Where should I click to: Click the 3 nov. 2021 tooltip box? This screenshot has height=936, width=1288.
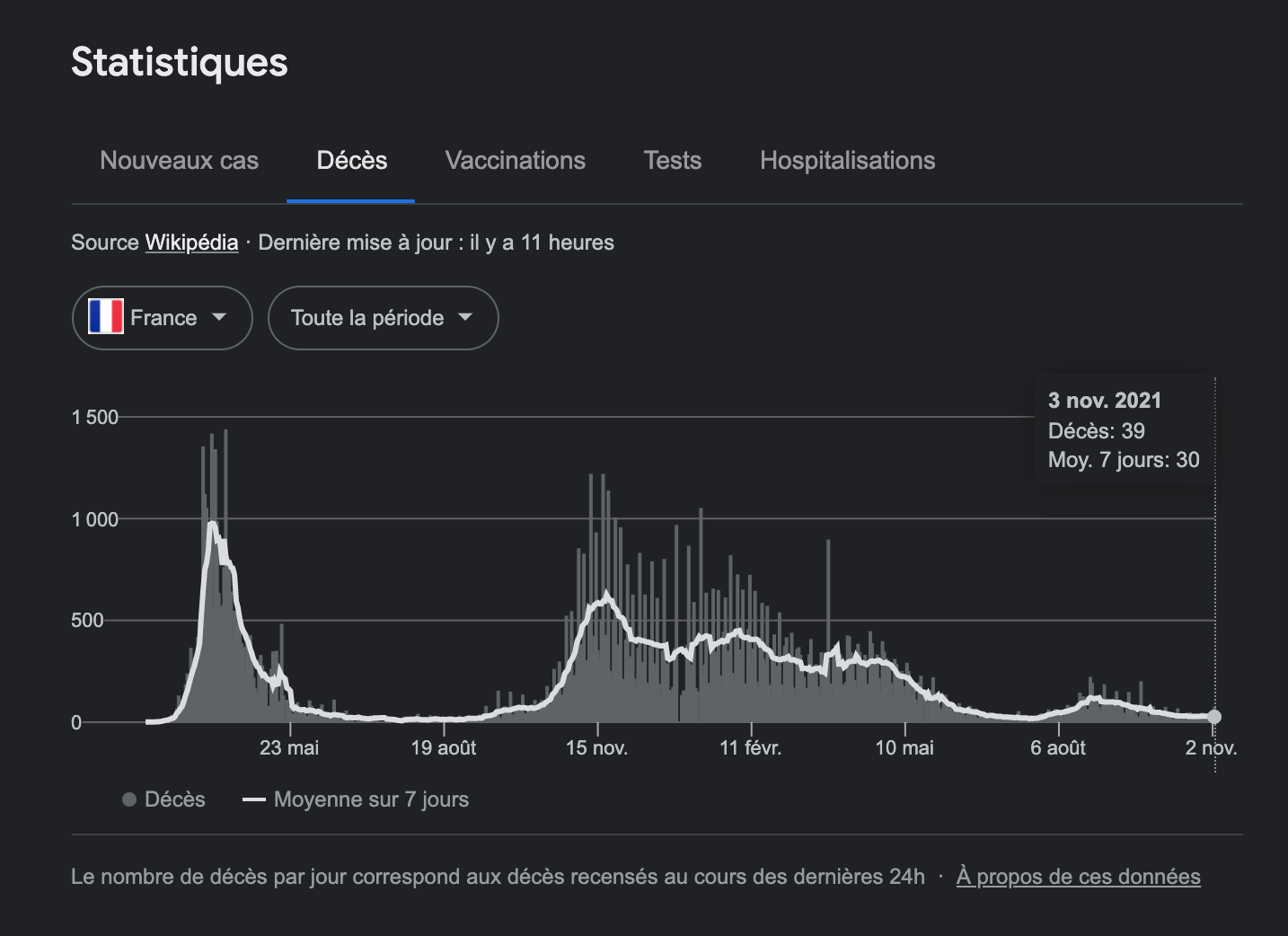pos(1123,430)
